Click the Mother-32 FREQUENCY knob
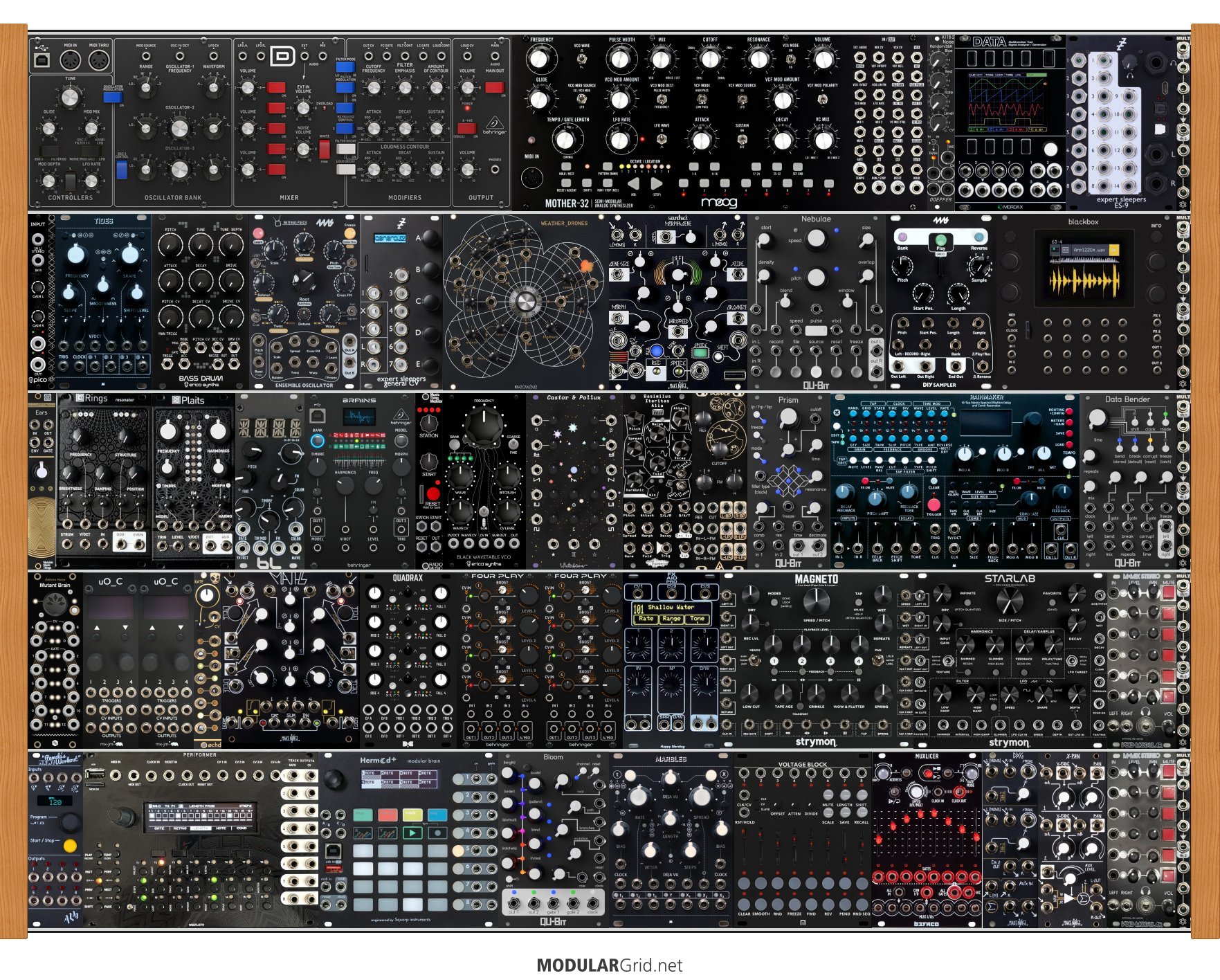 pos(539,60)
